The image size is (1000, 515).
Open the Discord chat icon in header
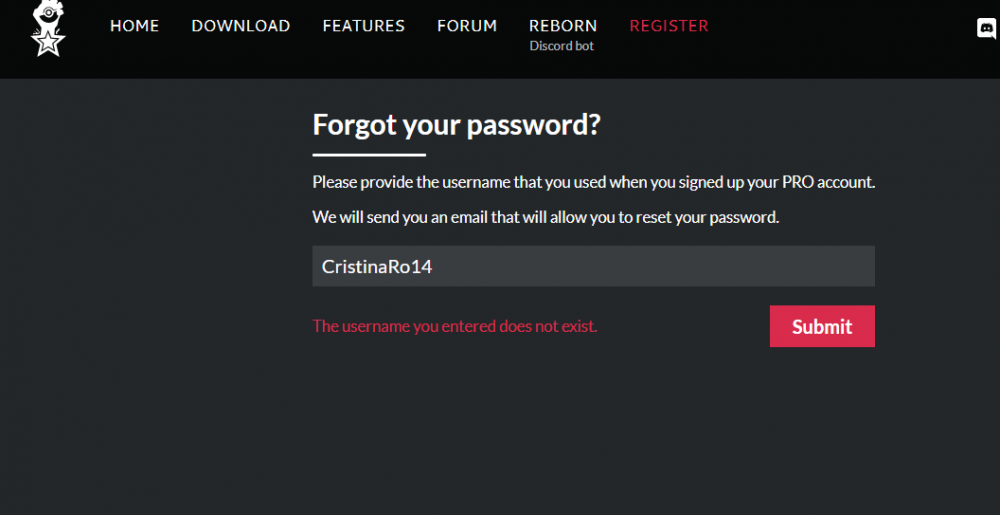(x=987, y=29)
